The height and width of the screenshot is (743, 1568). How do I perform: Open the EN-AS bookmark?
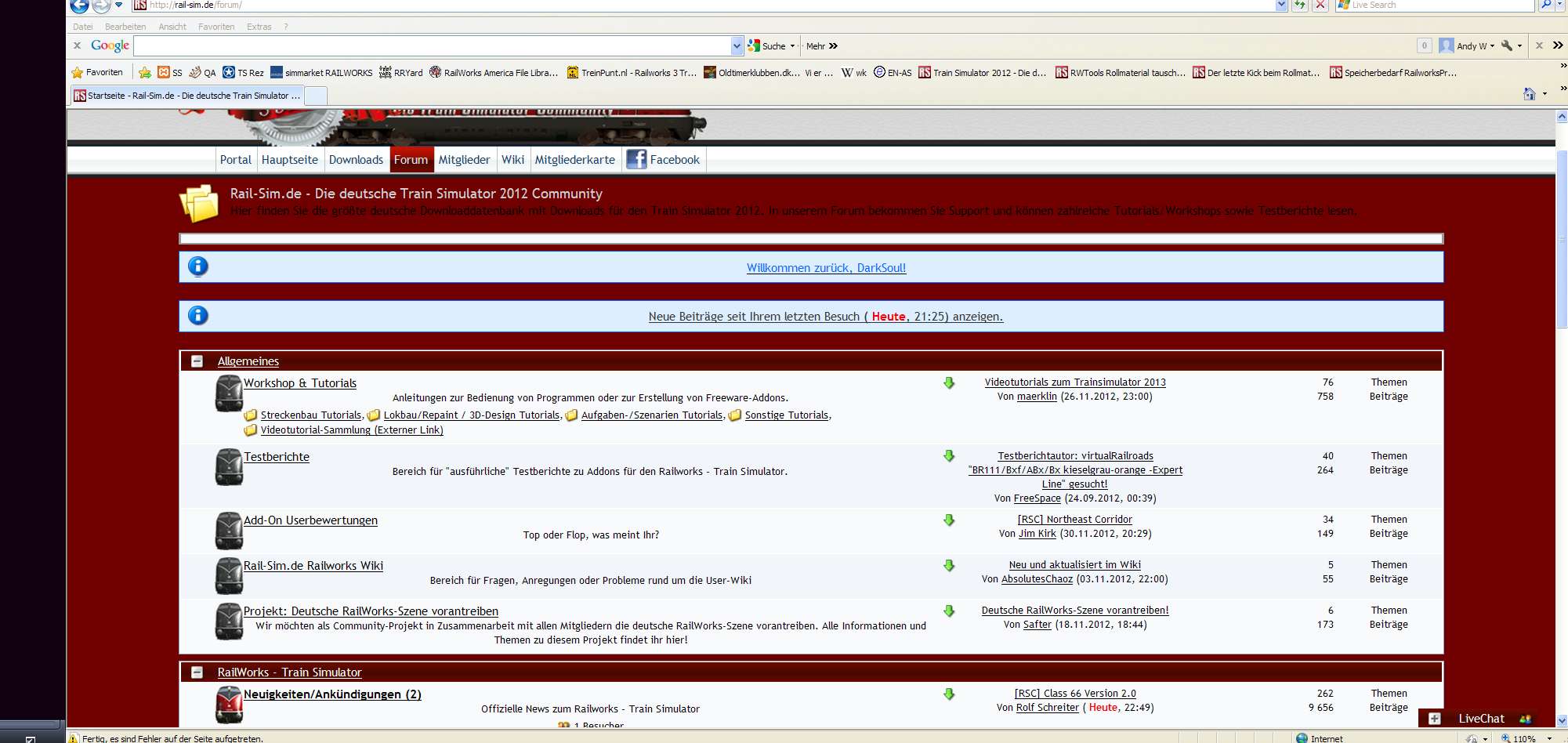tap(893, 73)
